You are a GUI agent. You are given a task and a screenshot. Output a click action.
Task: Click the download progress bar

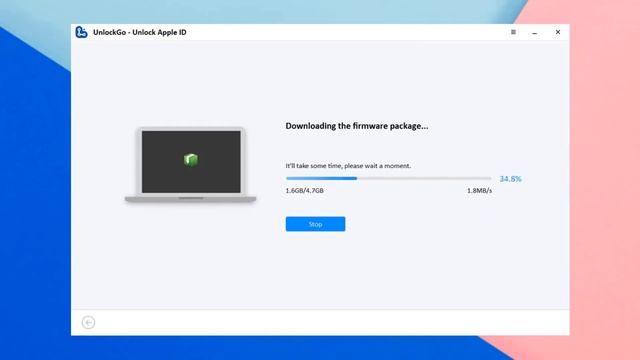(389, 178)
